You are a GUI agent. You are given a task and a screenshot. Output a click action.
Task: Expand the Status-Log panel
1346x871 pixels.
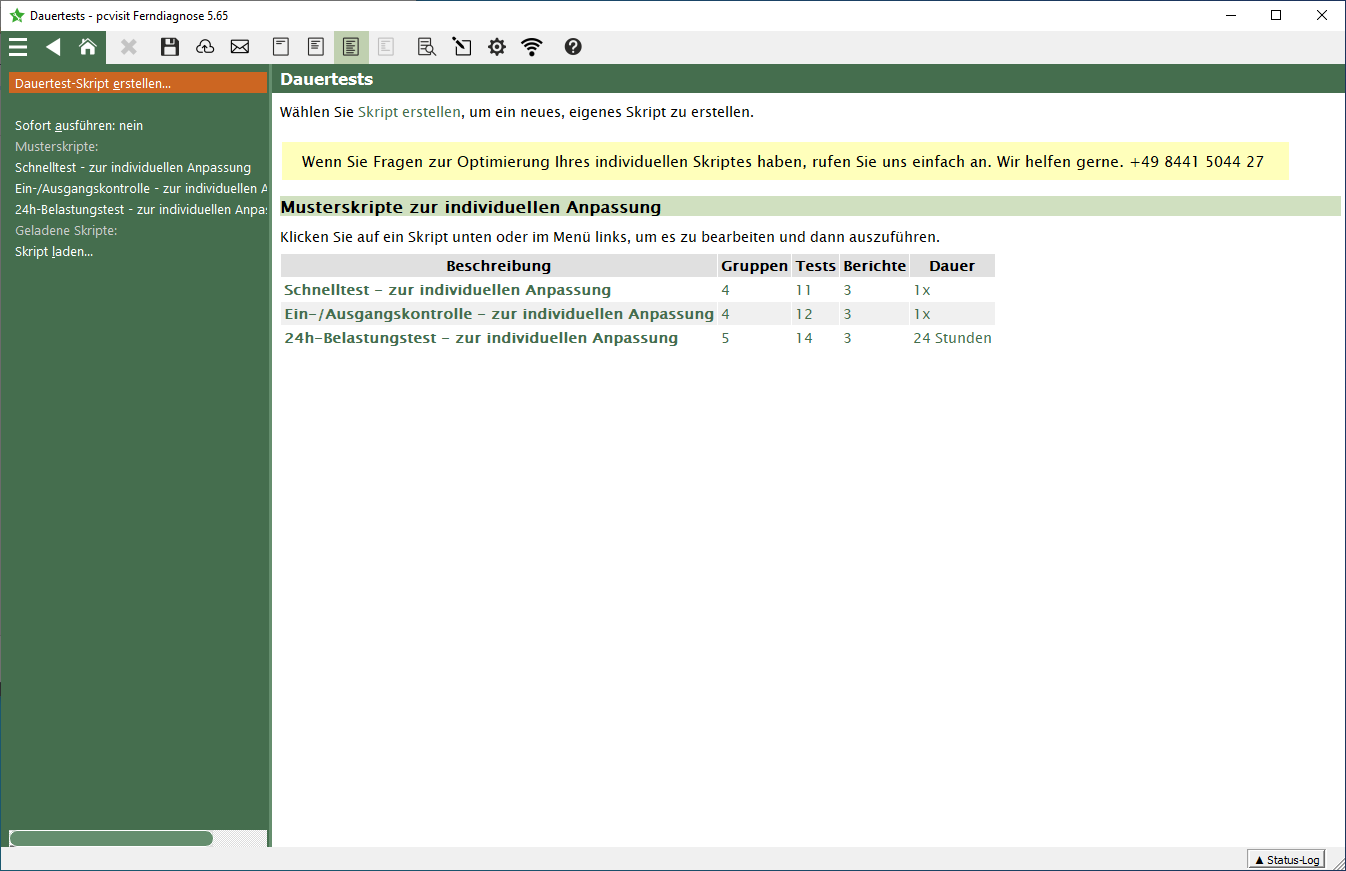click(1286, 860)
